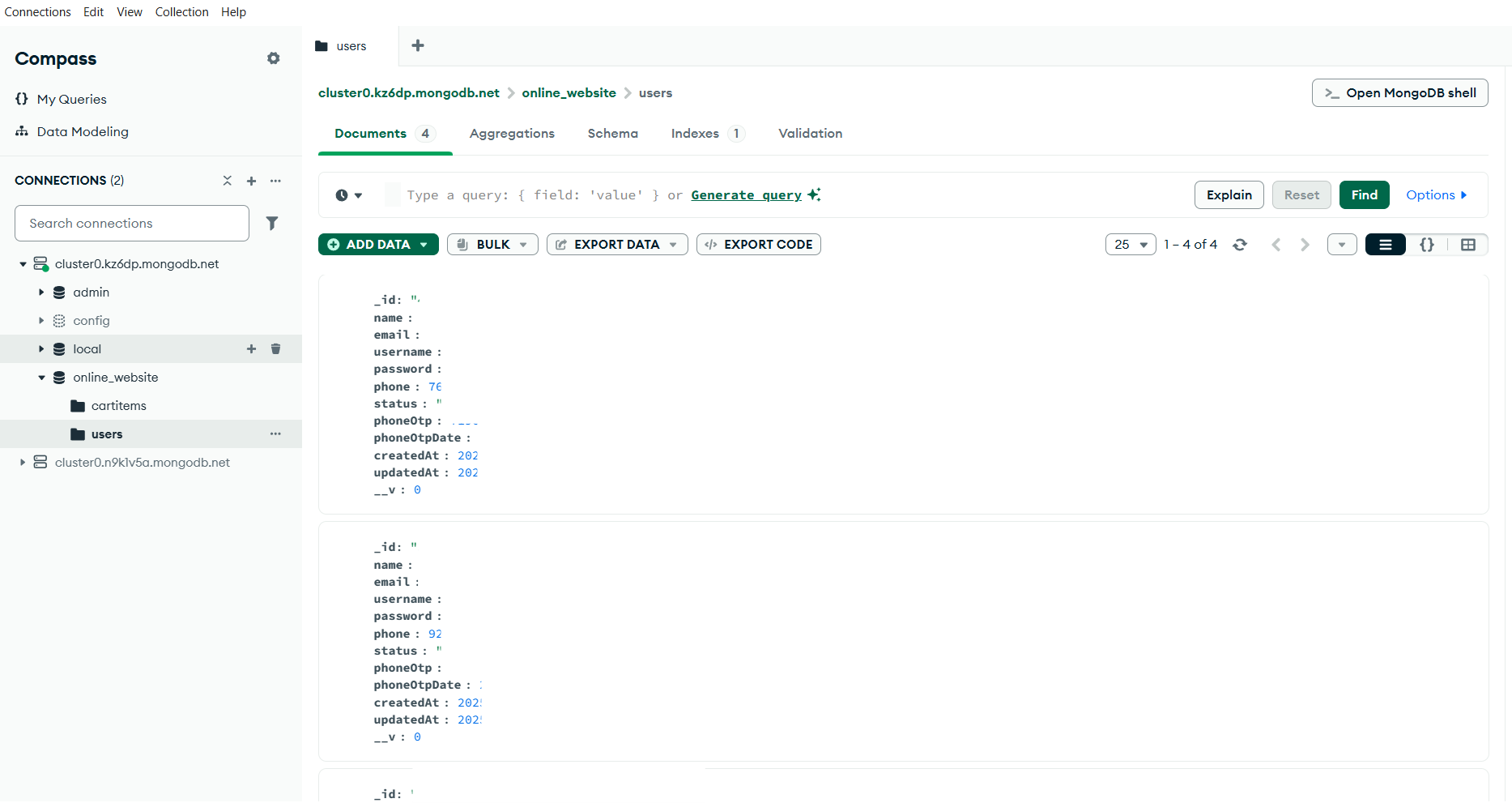This screenshot has height=803, width=1512.
Task: Select the users collection in sidebar
Action: click(x=106, y=434)
